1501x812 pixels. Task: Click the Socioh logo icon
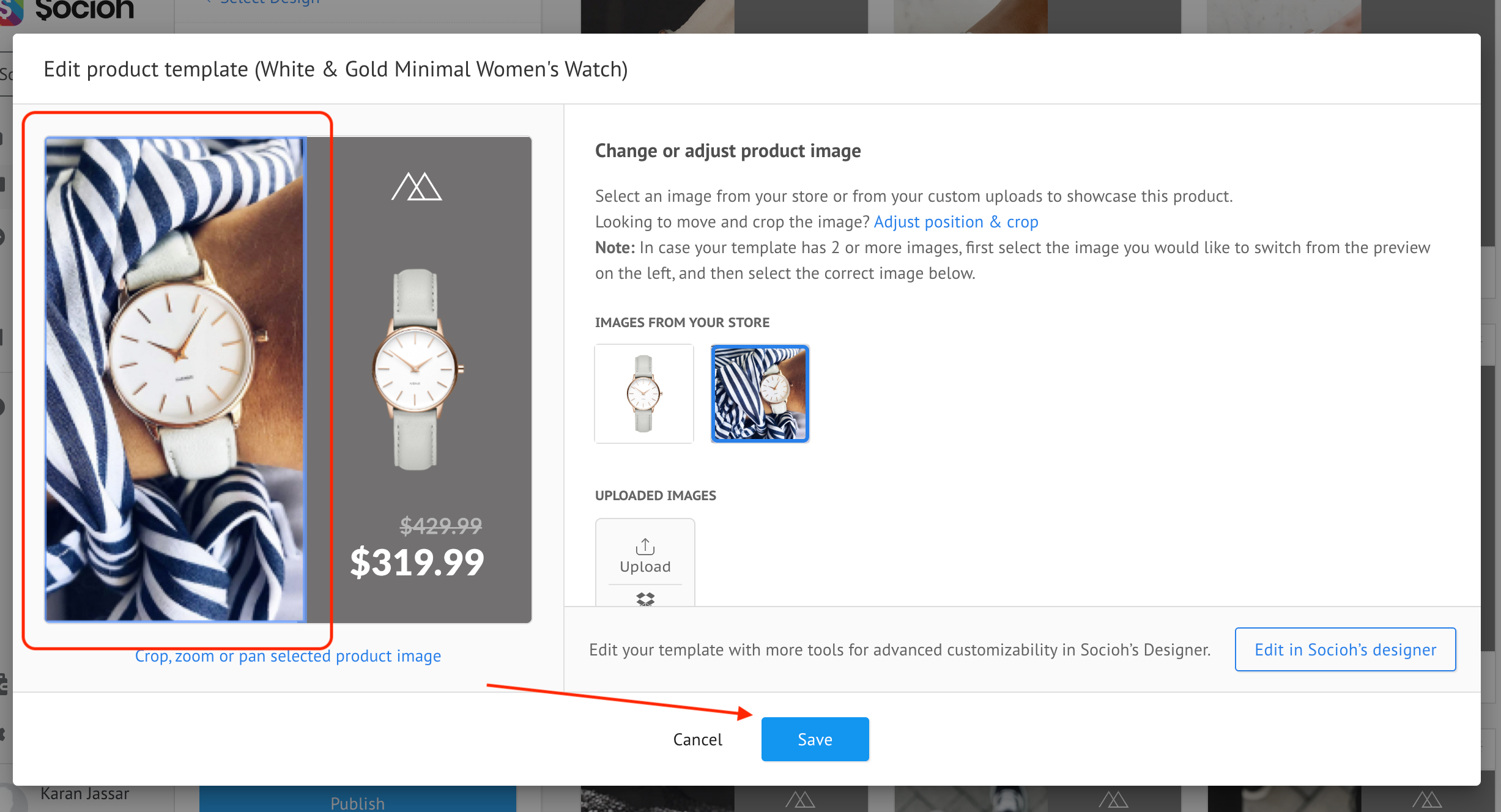point(11,12)
